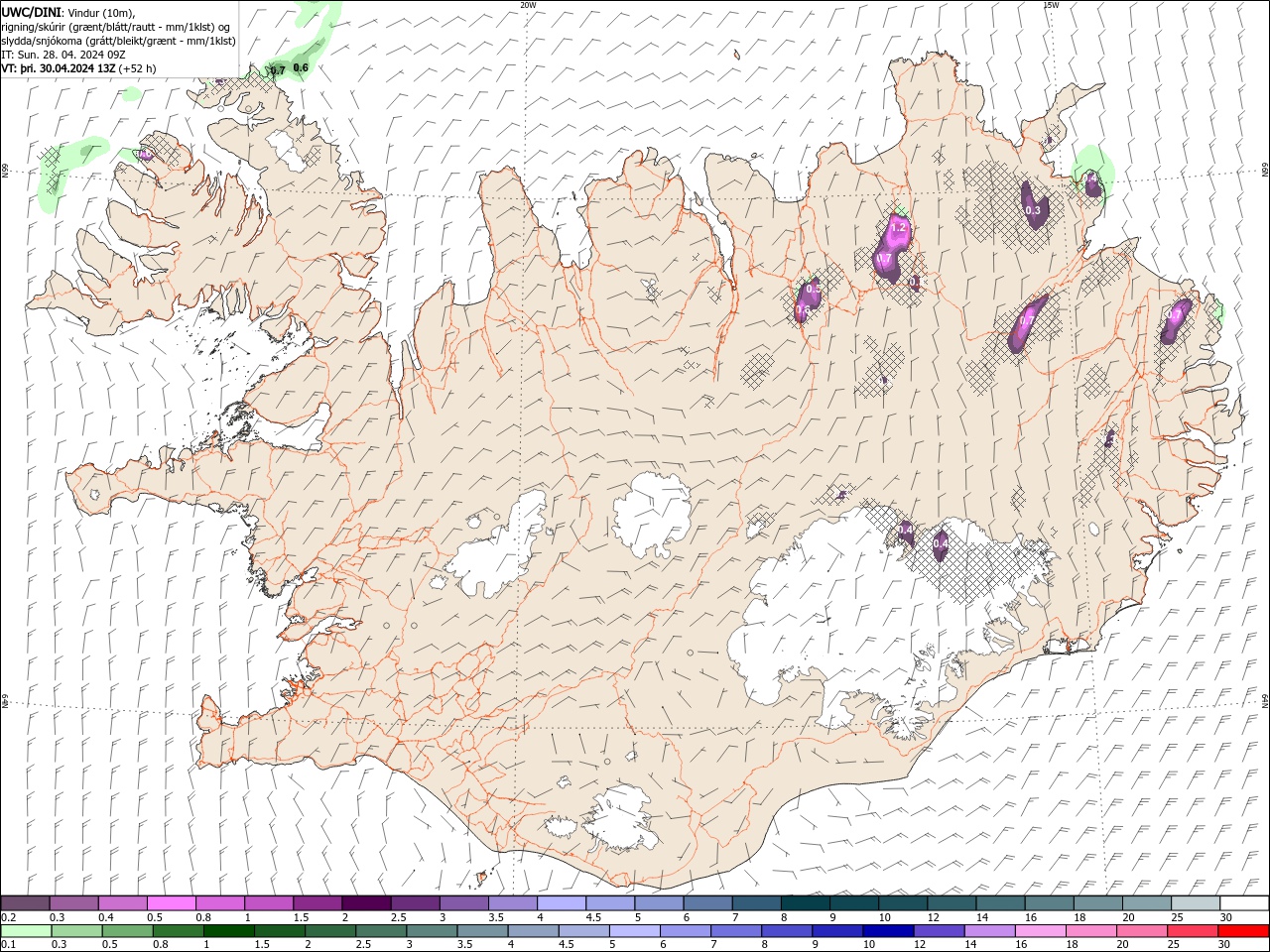Click the '0.6' value beside the green patch at the top left

(301, 67)
